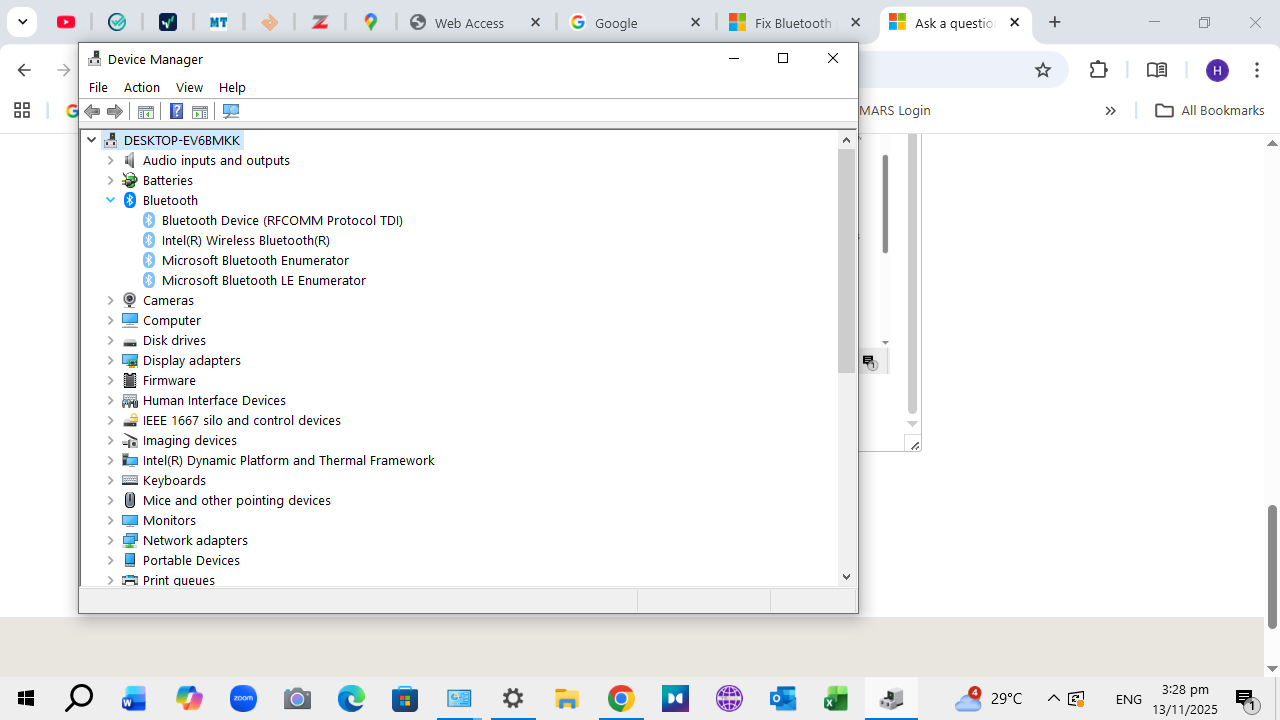Open Chrome profile H avatar
Viewport: 1280px width, 720px height.
coord(1217,70)
